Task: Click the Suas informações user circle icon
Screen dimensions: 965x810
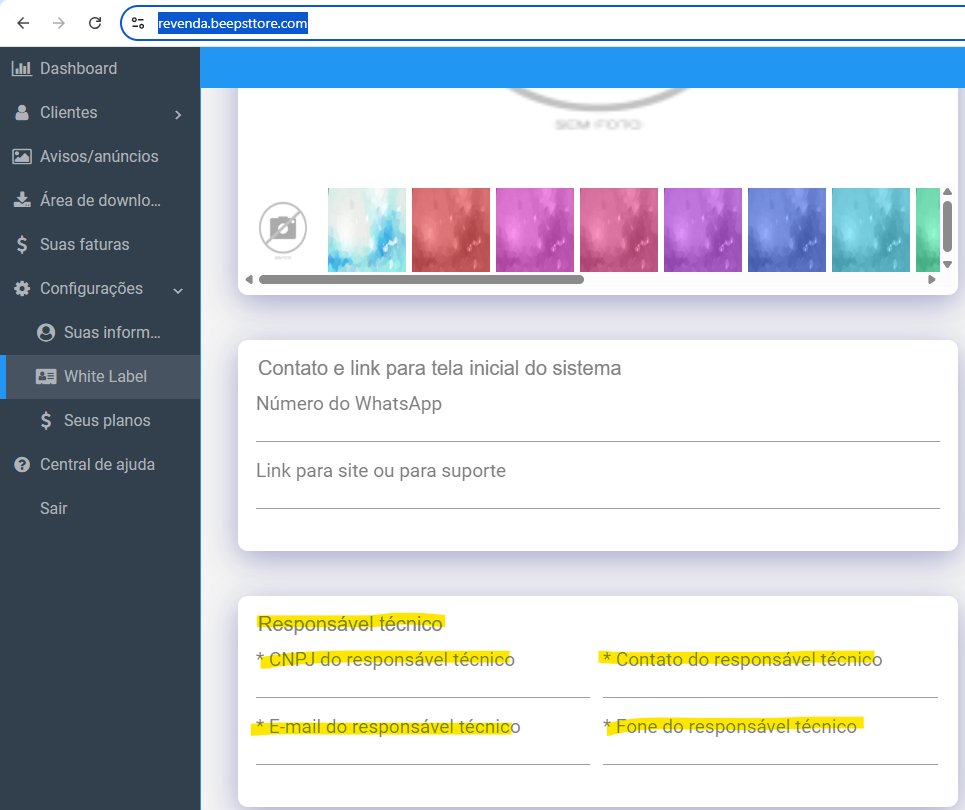Action: click(46, 332)
